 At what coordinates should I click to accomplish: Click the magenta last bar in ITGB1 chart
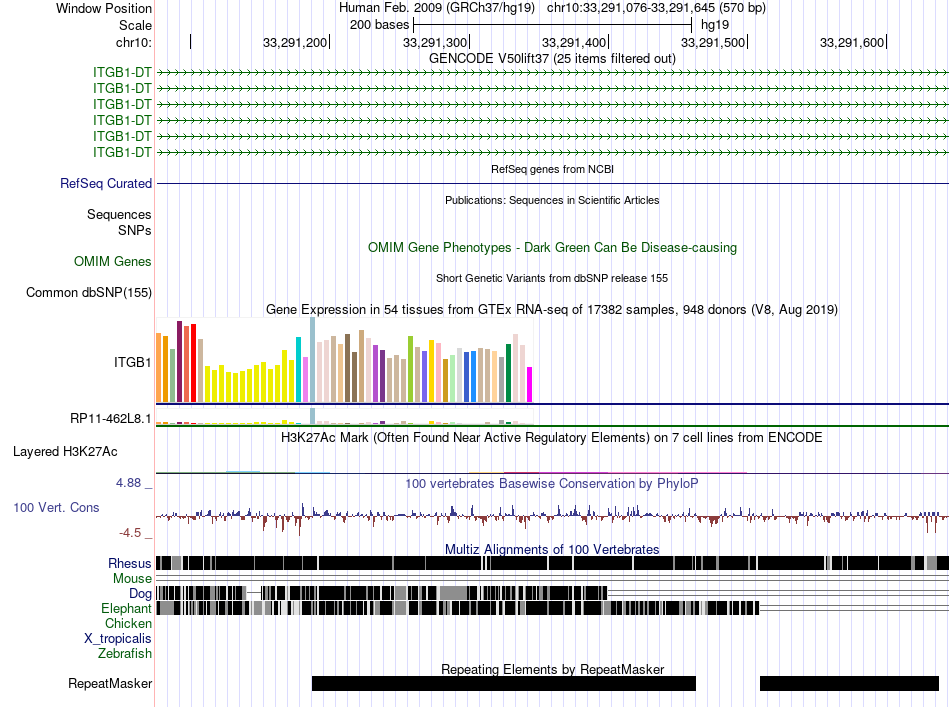pos(530,384)
